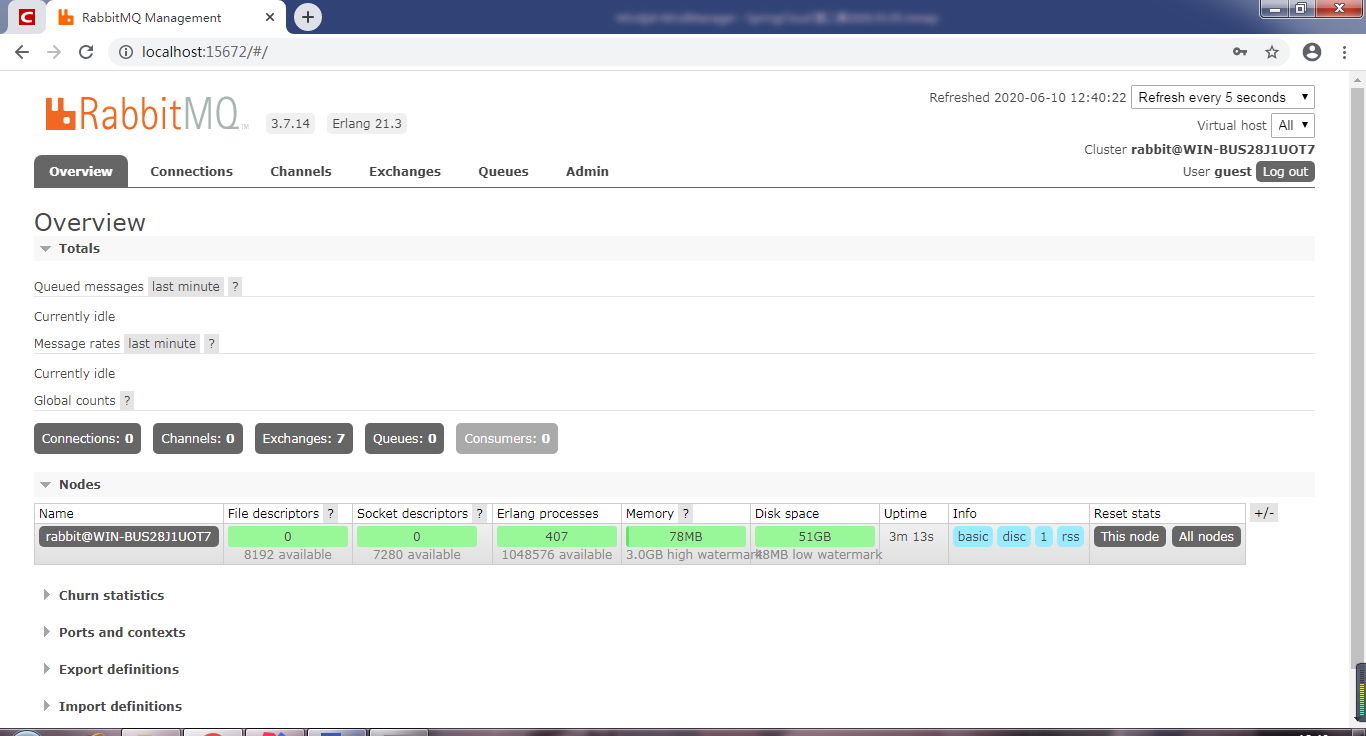Click the uptime value 3m 13s
The height and width of the screenshot is (736, 1366).
(909, 536)
